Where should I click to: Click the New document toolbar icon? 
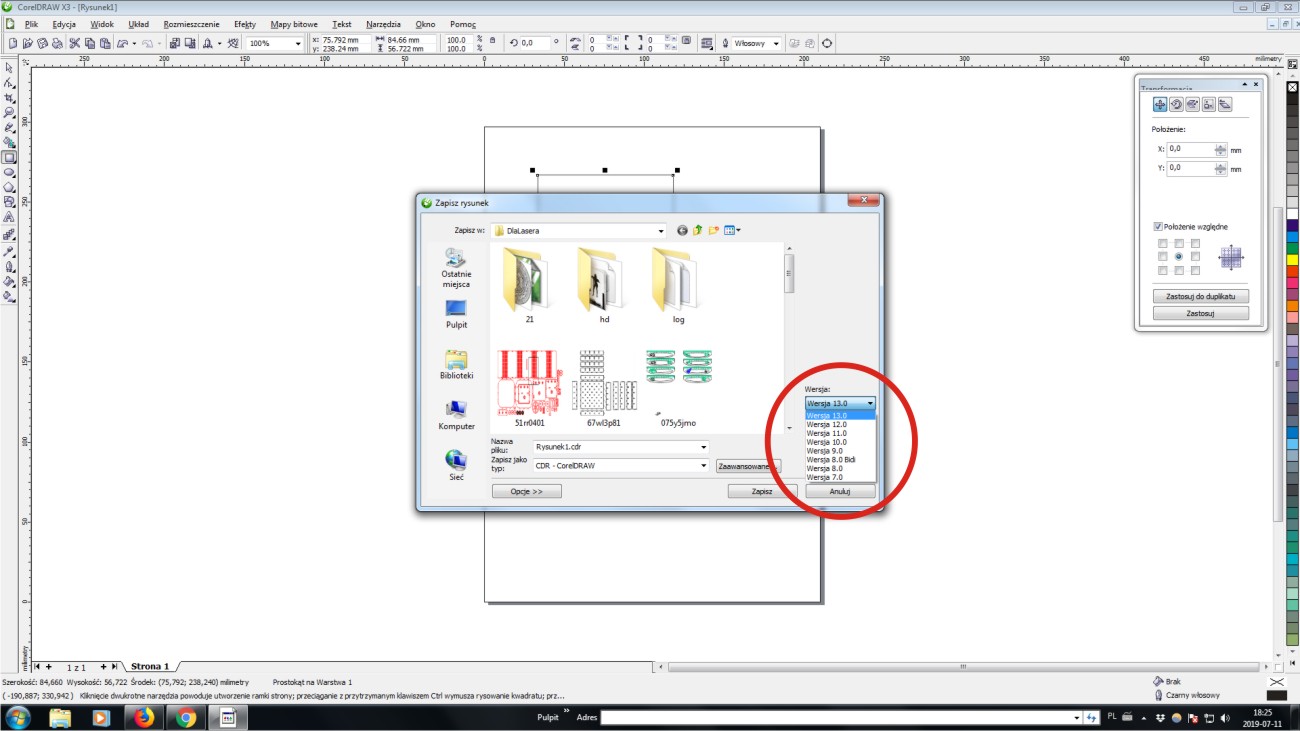(12, 43)
